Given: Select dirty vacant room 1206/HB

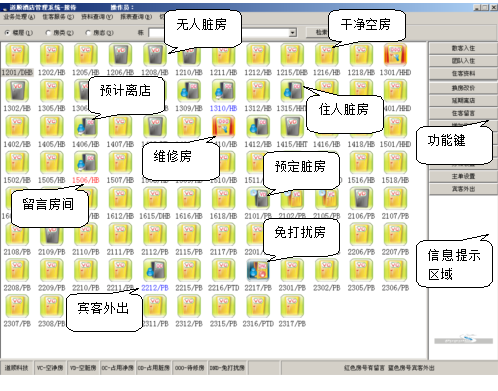Looking at the screenshot, I should click(x=120, y=55).
